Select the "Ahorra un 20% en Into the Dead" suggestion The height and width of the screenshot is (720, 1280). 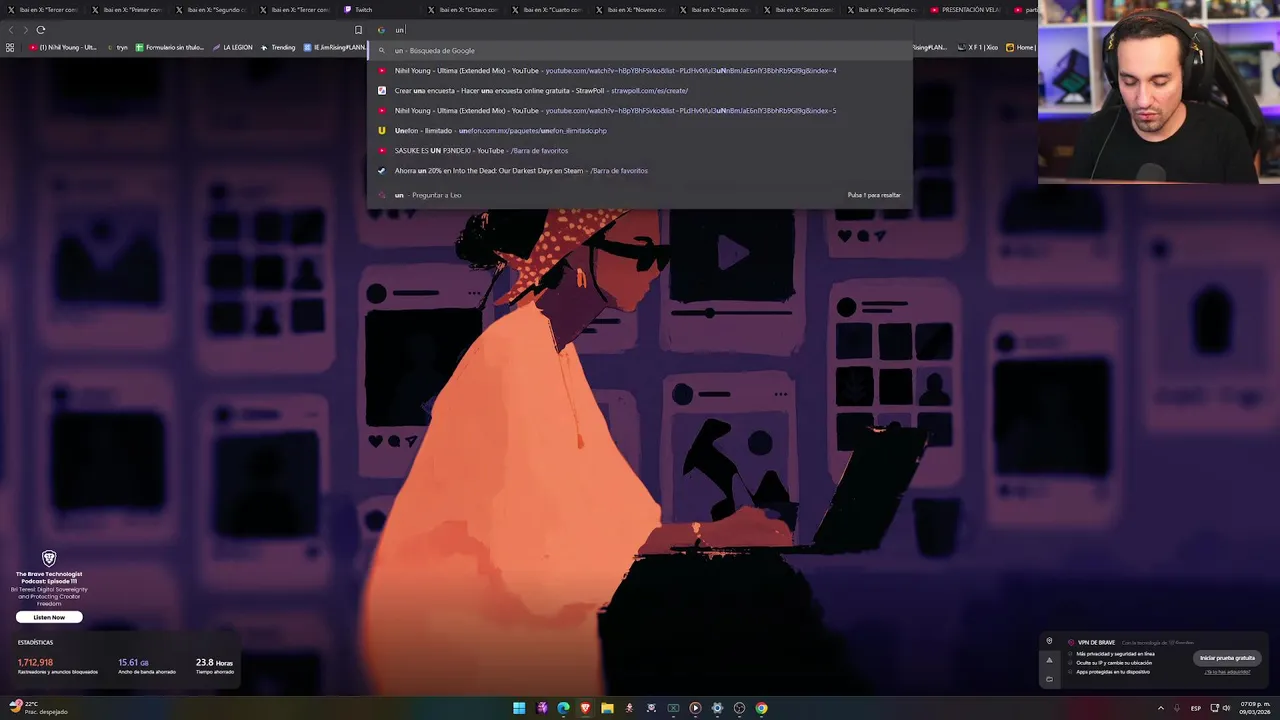click(x=640, y=170)
